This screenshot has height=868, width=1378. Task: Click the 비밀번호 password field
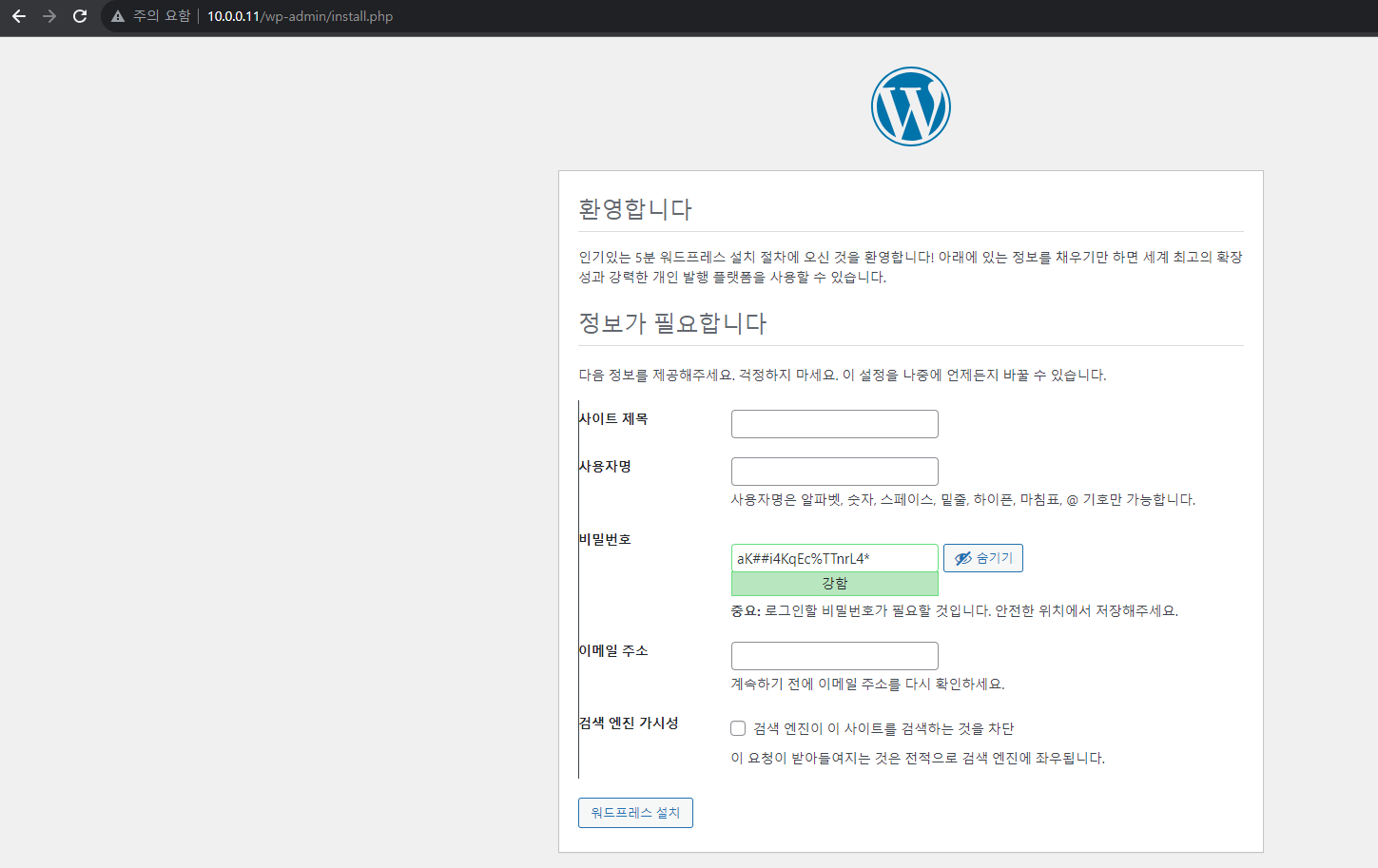point(834,558)
